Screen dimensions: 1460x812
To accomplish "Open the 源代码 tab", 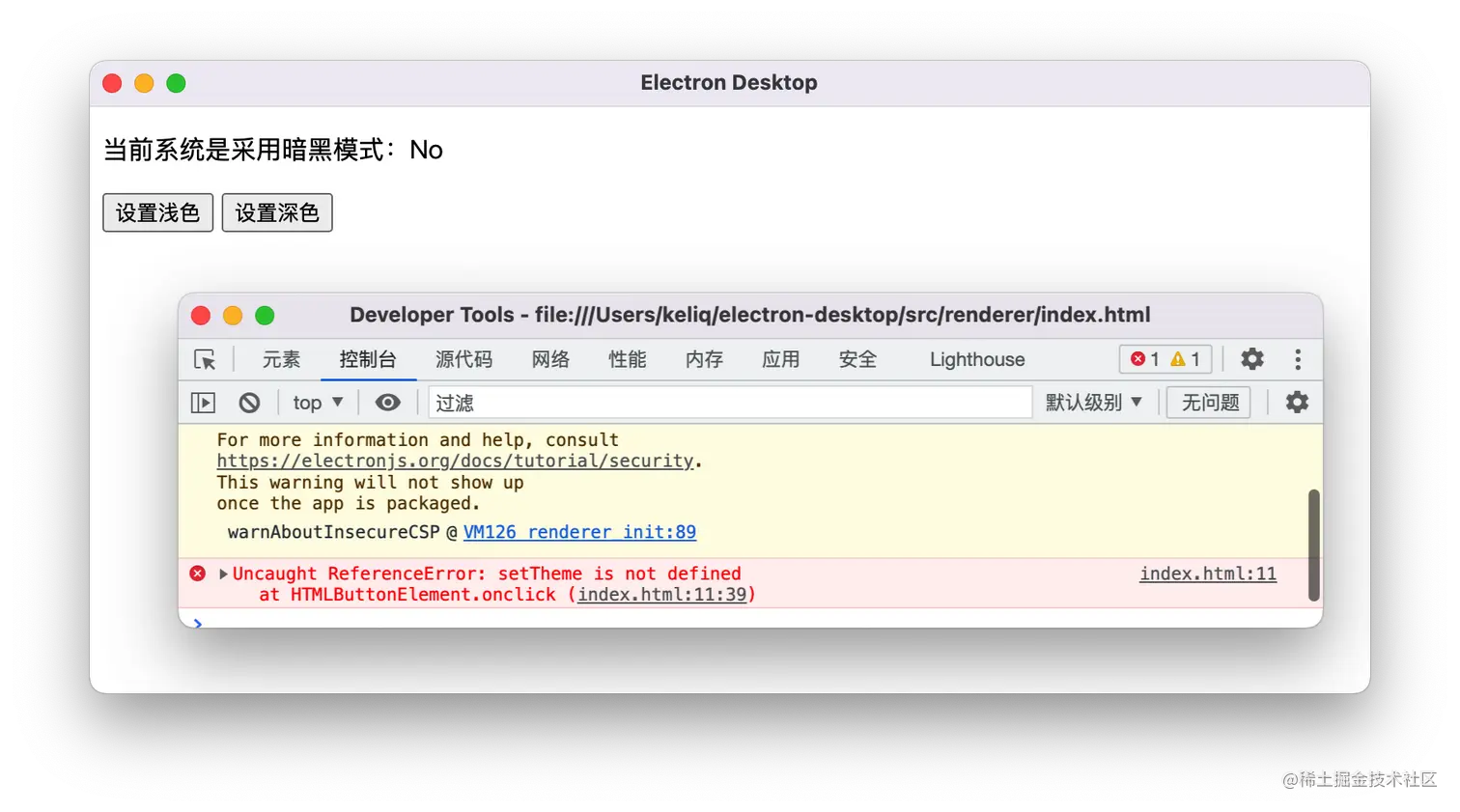I will tap(463, 359).
